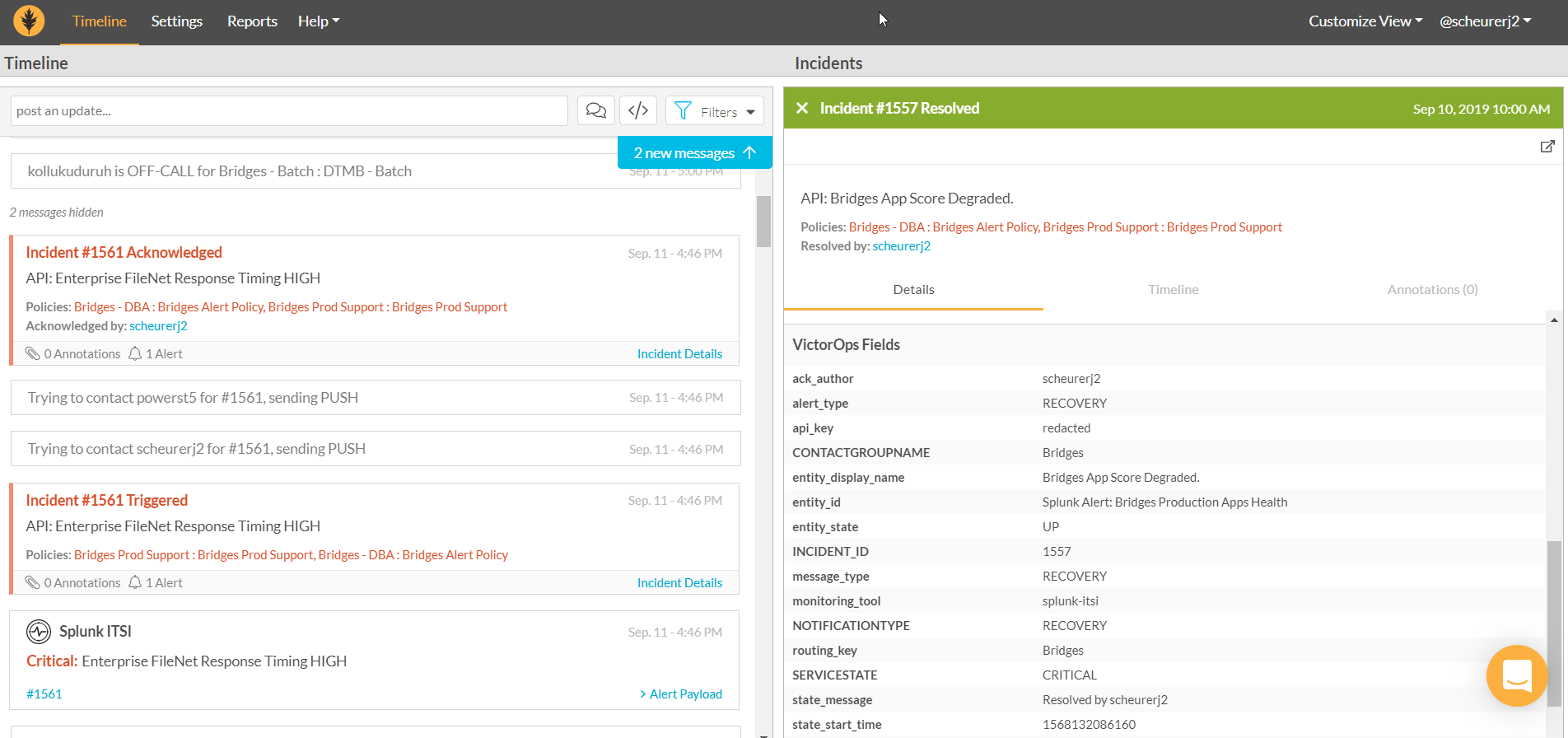This screenshot has width=1568, height=738.
Task: Click the VictorOps Fields section heading
Action: tap(846, 344)
